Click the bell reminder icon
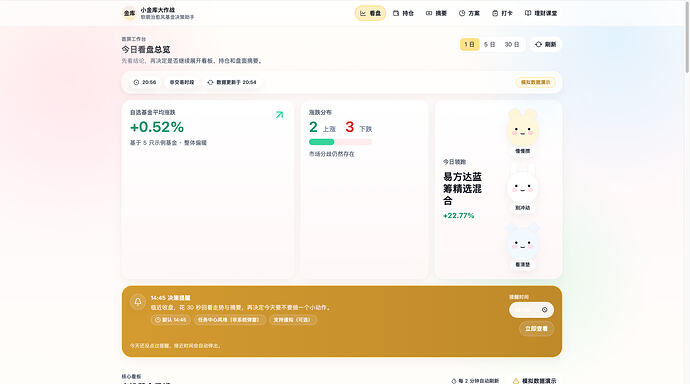 click(138, 302)
